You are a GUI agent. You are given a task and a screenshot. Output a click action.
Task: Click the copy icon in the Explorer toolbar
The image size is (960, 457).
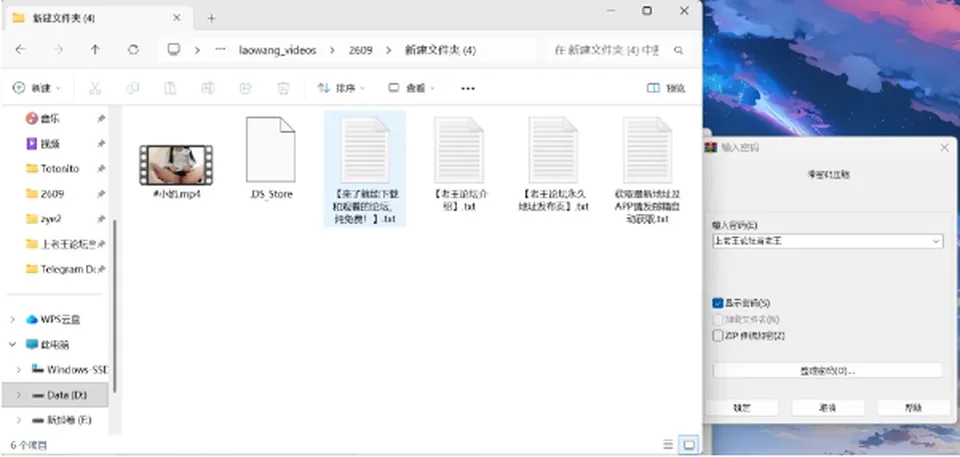point(132,88)
